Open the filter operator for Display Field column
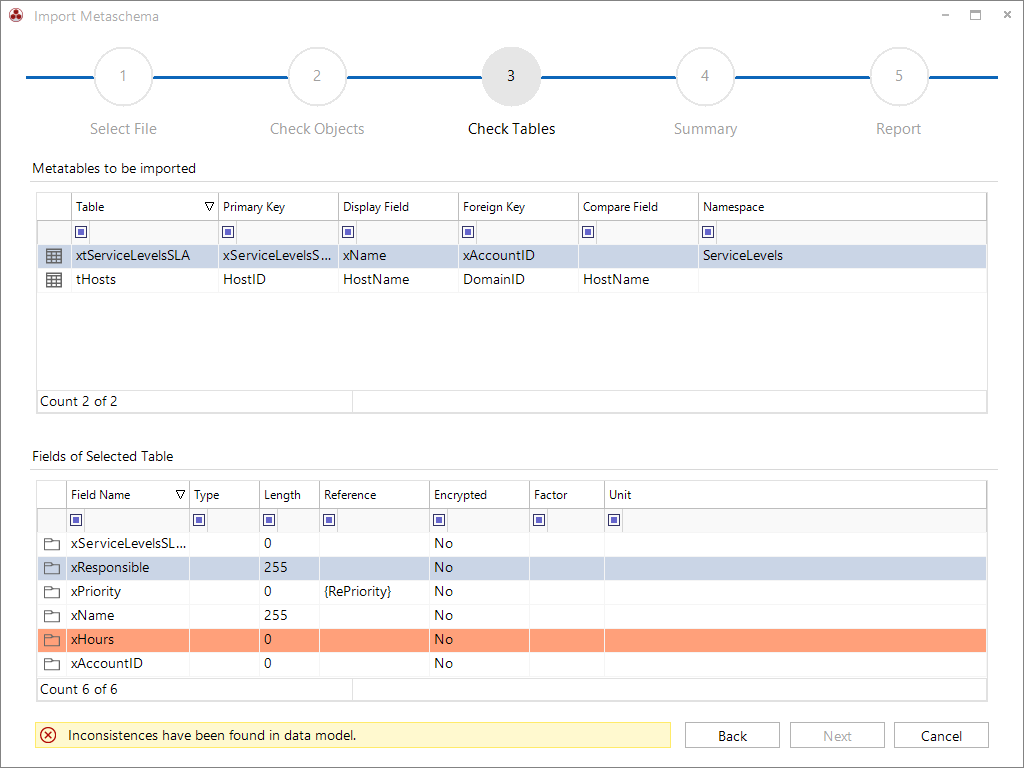Screen dimensions: 1024x768 point(348,232)
